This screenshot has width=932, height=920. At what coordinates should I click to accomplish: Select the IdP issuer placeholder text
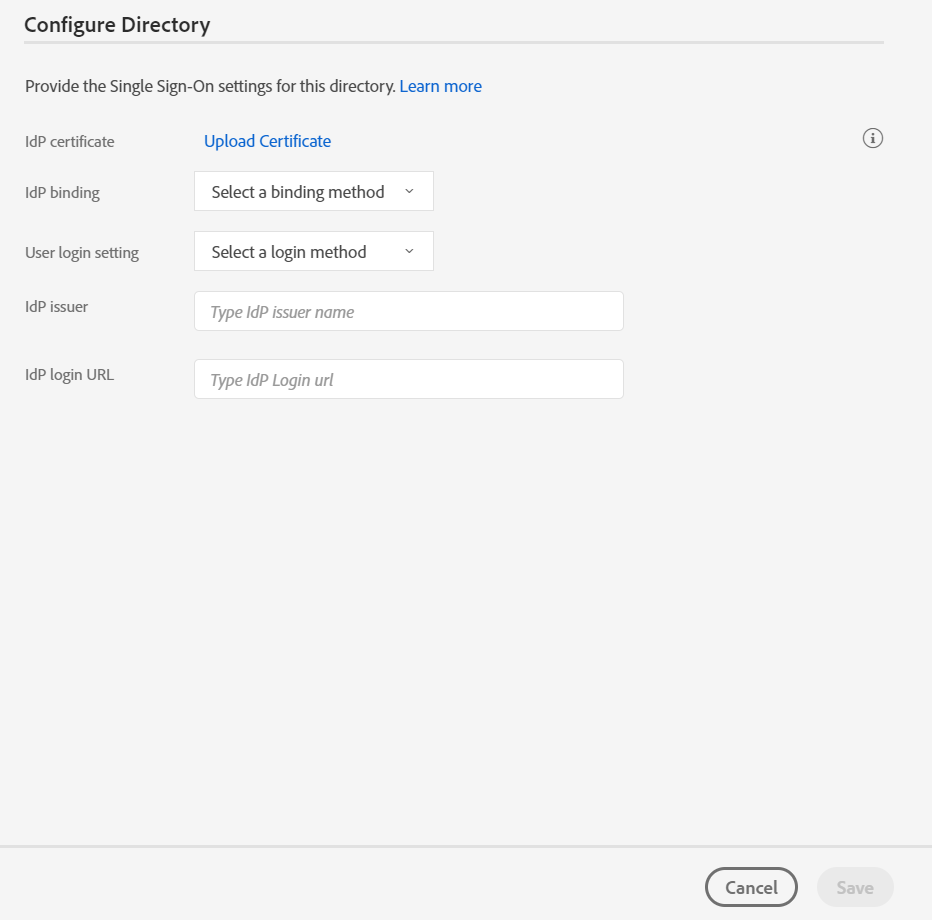pos(282,312)
